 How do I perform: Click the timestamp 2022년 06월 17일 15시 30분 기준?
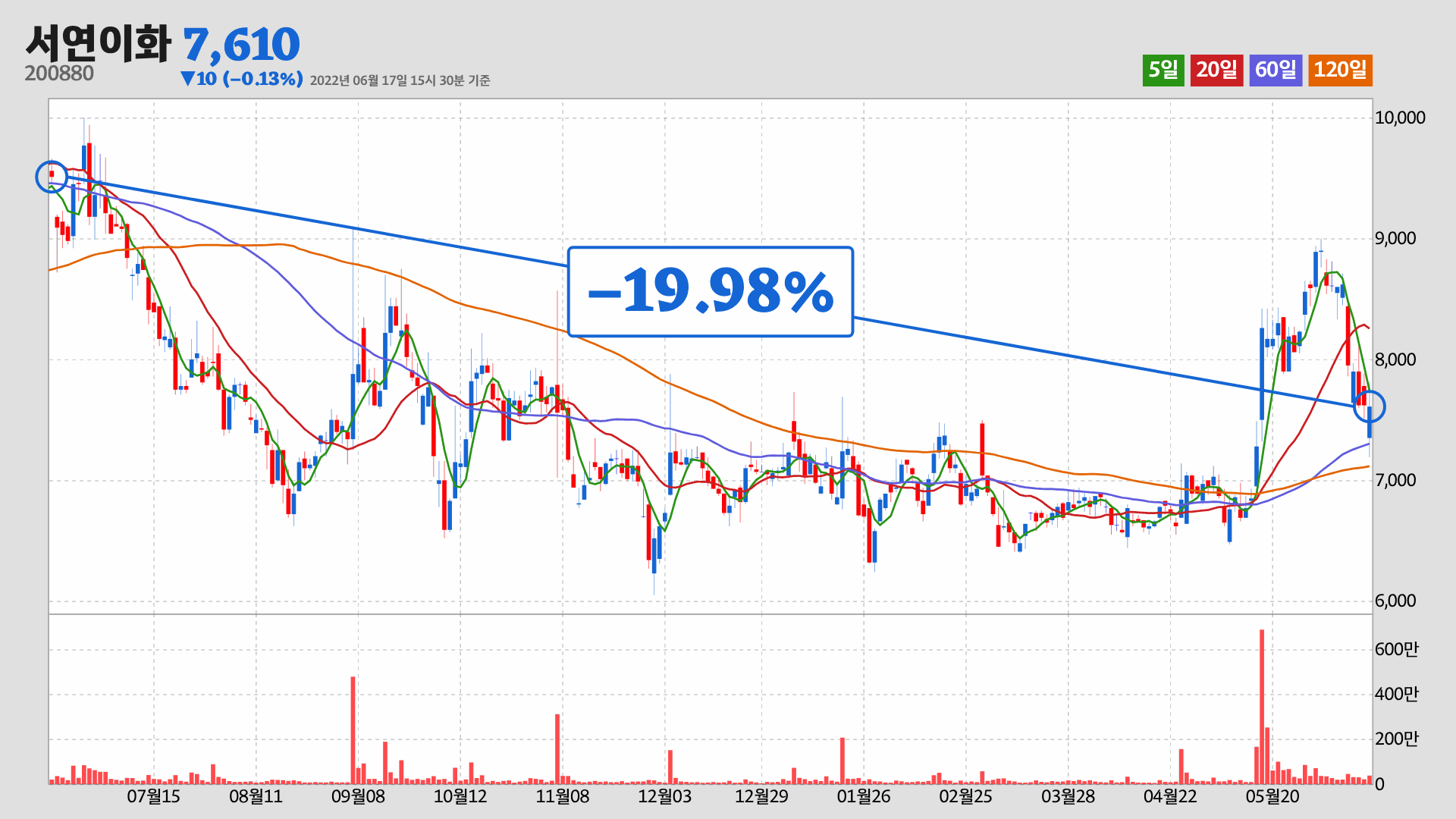pos(400,80)
